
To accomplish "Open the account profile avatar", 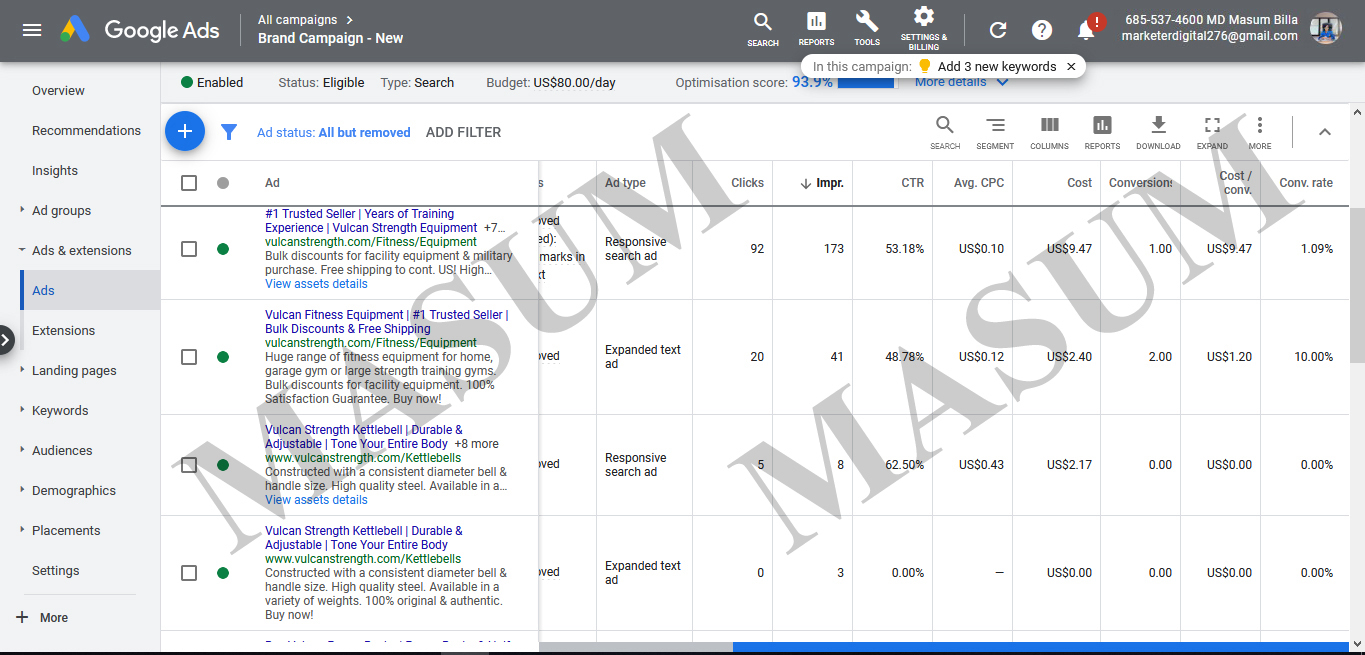I will 1326,28.
